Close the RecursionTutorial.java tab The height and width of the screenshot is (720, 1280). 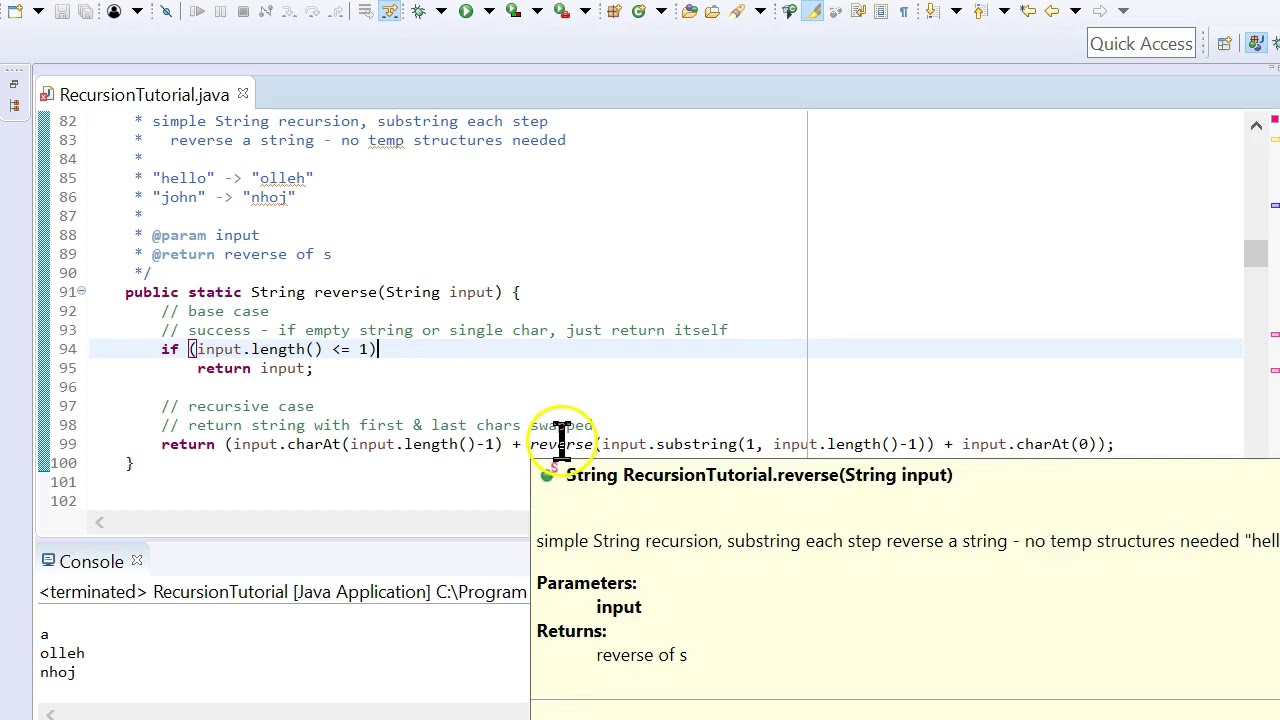(x=242, y=94)
